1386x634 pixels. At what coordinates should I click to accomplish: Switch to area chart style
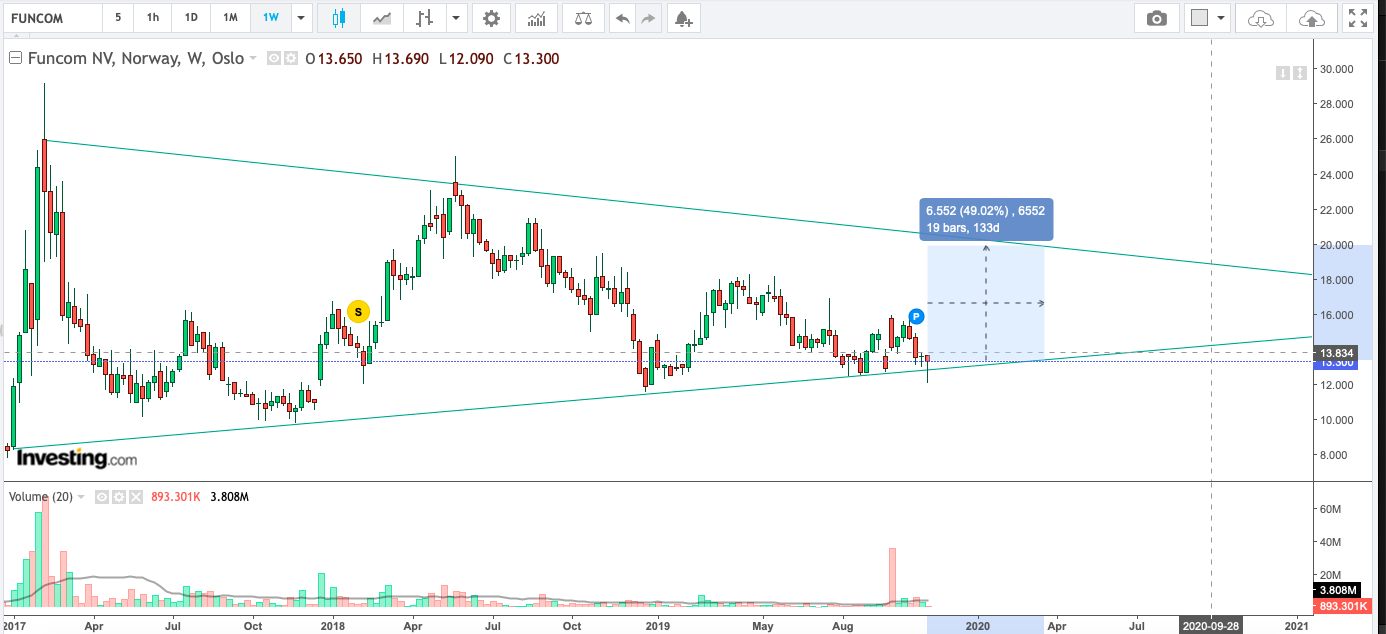click(382, 18)
